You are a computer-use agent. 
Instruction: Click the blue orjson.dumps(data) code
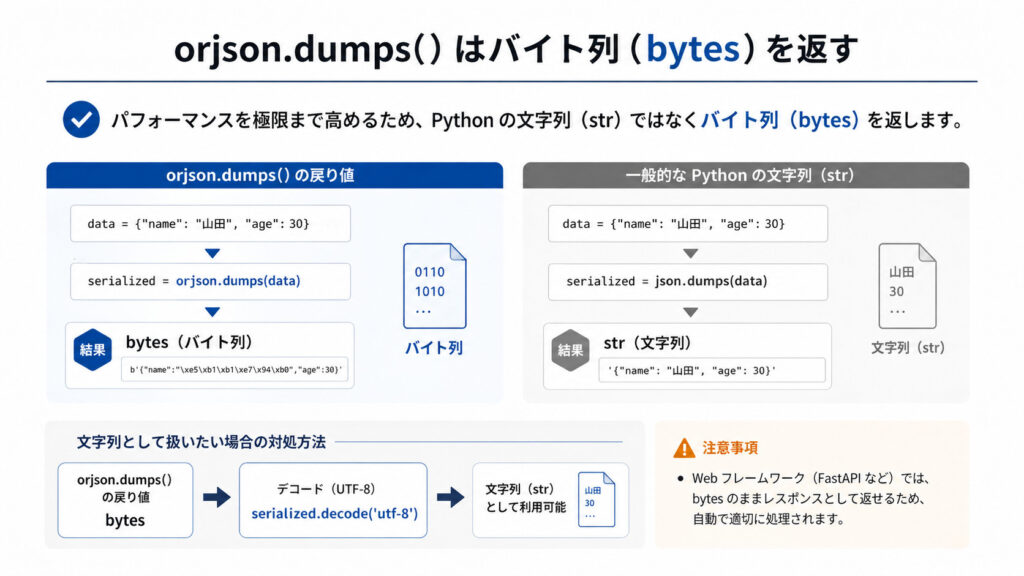(238, 281)
